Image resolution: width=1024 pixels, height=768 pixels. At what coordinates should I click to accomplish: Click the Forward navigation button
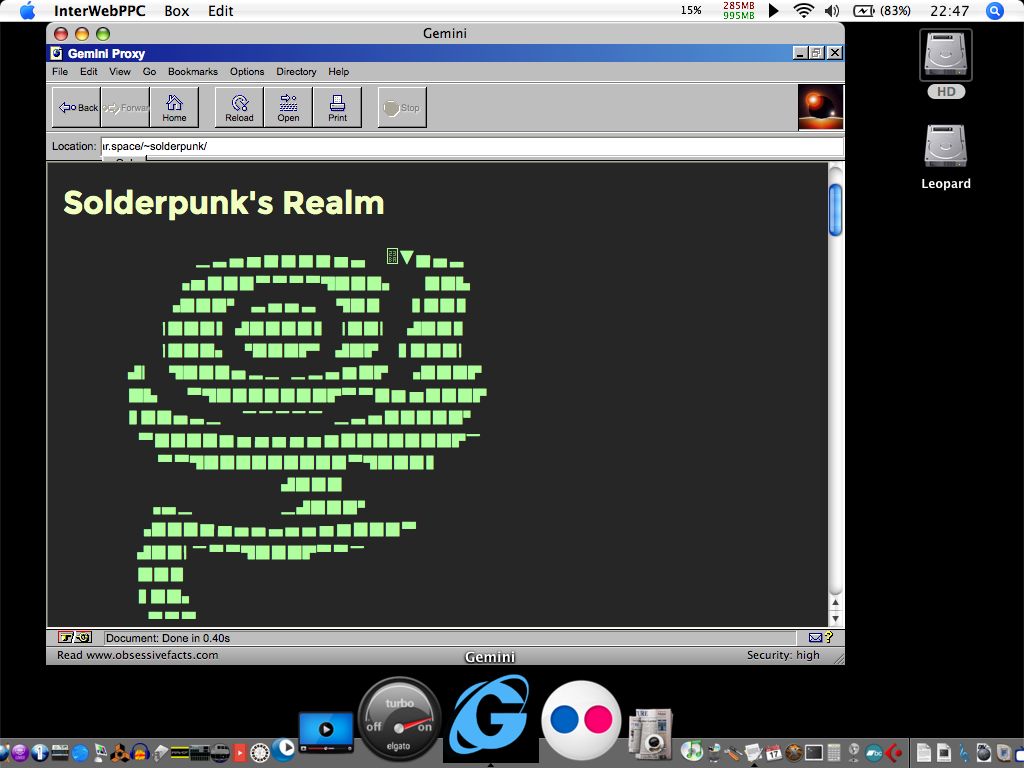coord(125,107)
